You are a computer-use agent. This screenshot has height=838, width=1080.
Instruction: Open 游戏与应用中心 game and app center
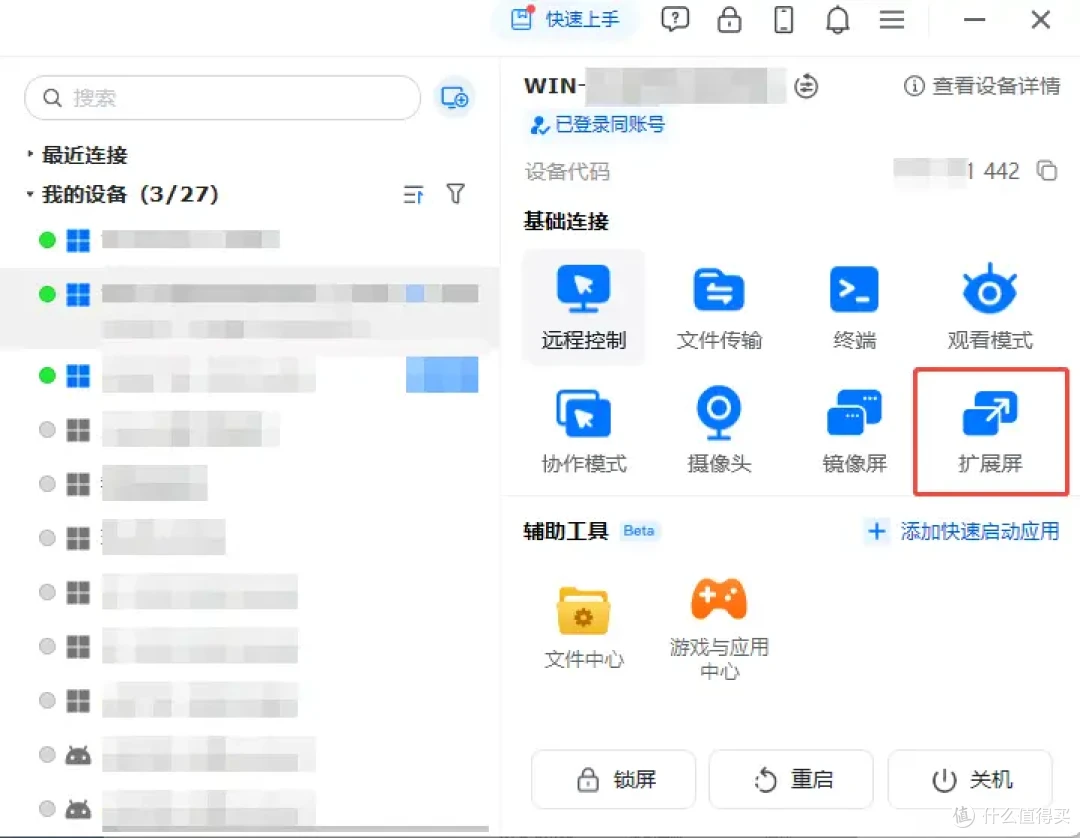click(718, 627)
